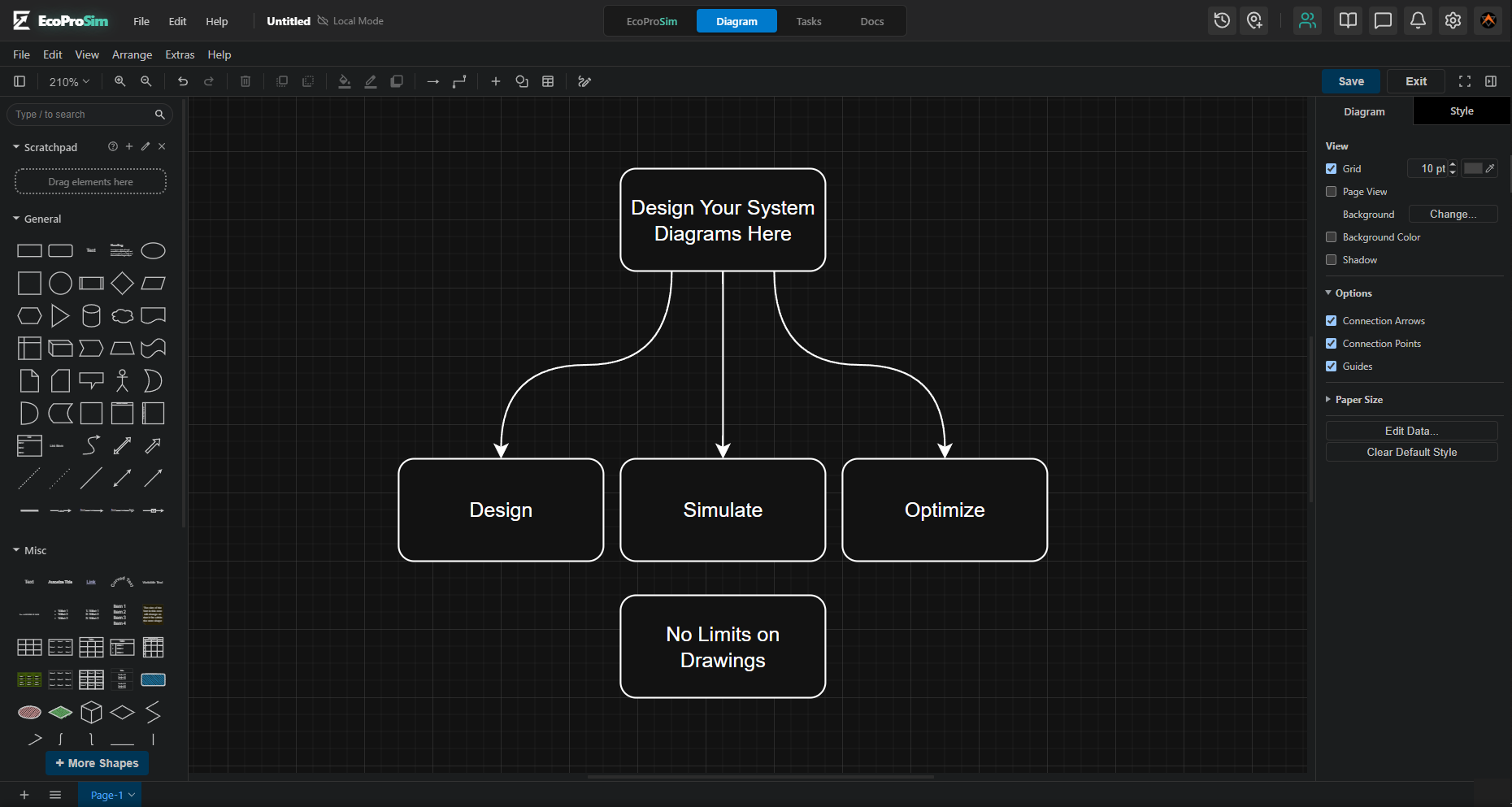Toggle the Guides checkbox
1512x807 pixels.
[x=1332, y=367]
